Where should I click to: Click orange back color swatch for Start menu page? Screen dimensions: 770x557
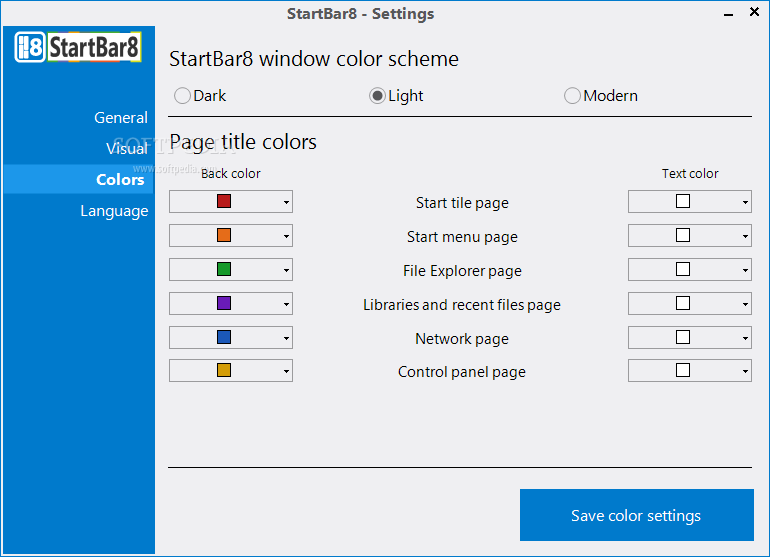tap(224, 235)
